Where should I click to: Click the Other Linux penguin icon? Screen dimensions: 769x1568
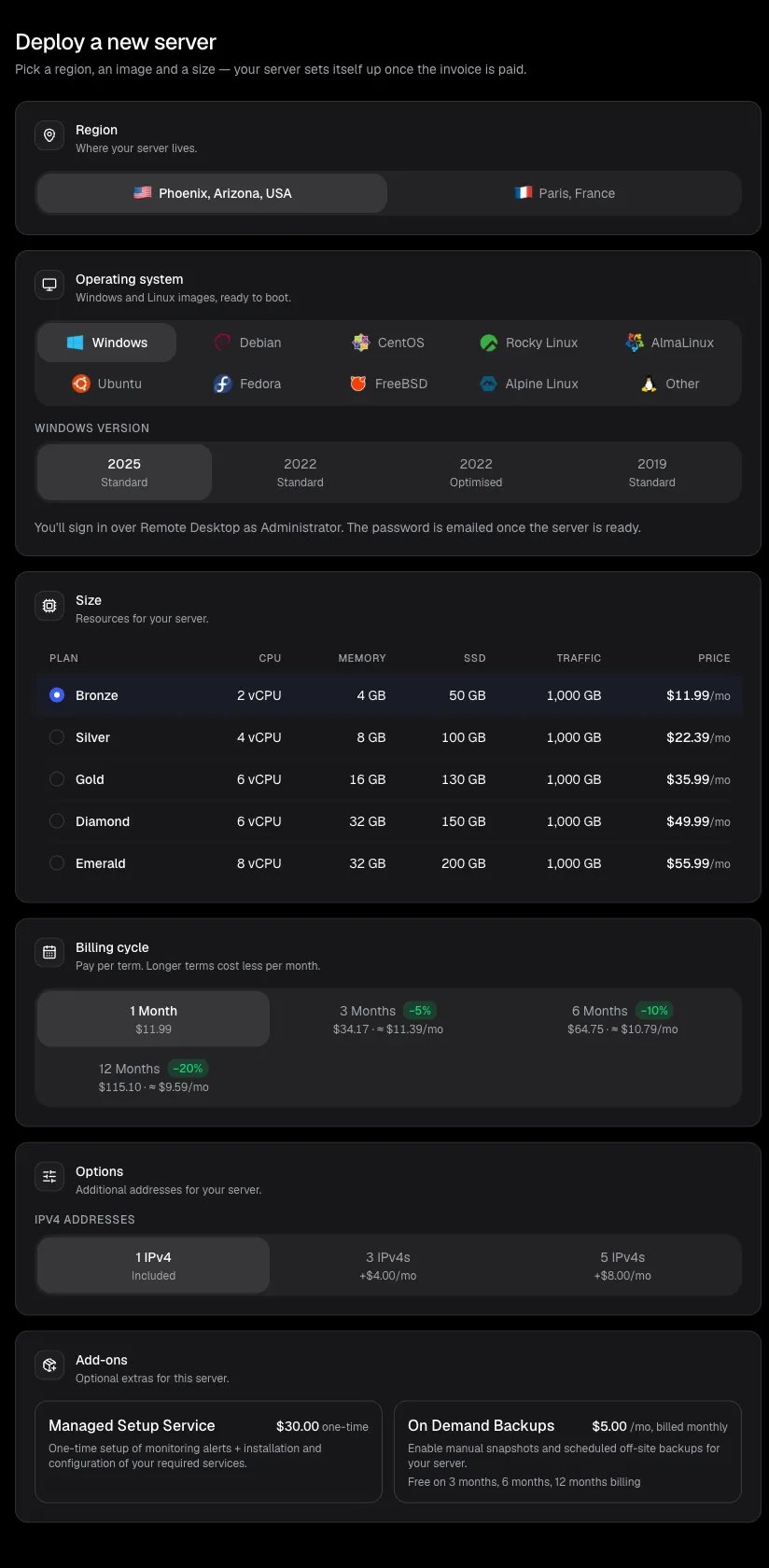click(649, 384)
